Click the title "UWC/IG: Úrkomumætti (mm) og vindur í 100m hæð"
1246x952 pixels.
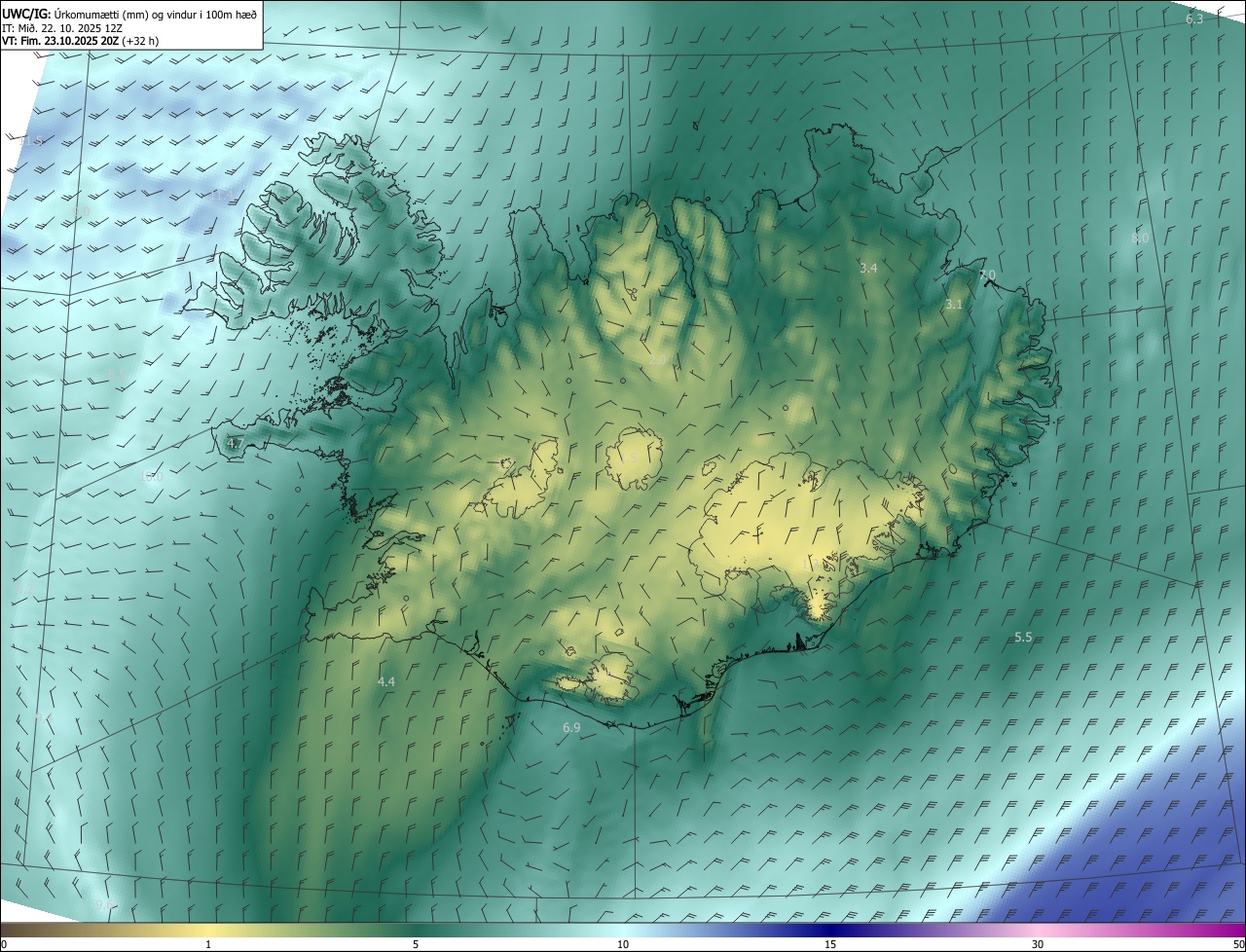click(x=129, y=15)
